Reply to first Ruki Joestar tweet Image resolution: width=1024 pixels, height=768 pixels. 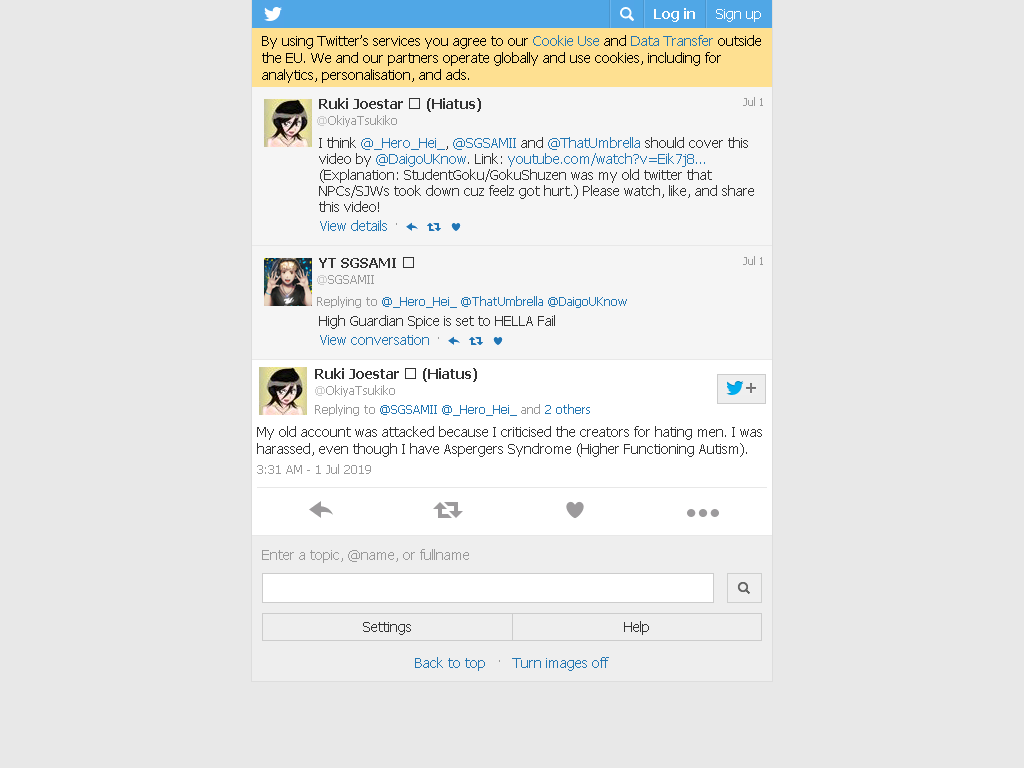tap(412, 227)
